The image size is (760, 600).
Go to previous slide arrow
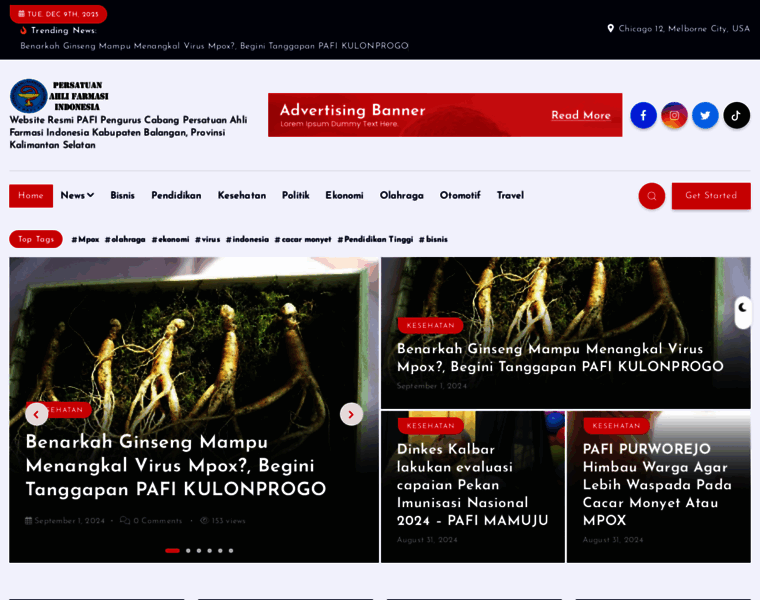36,414
